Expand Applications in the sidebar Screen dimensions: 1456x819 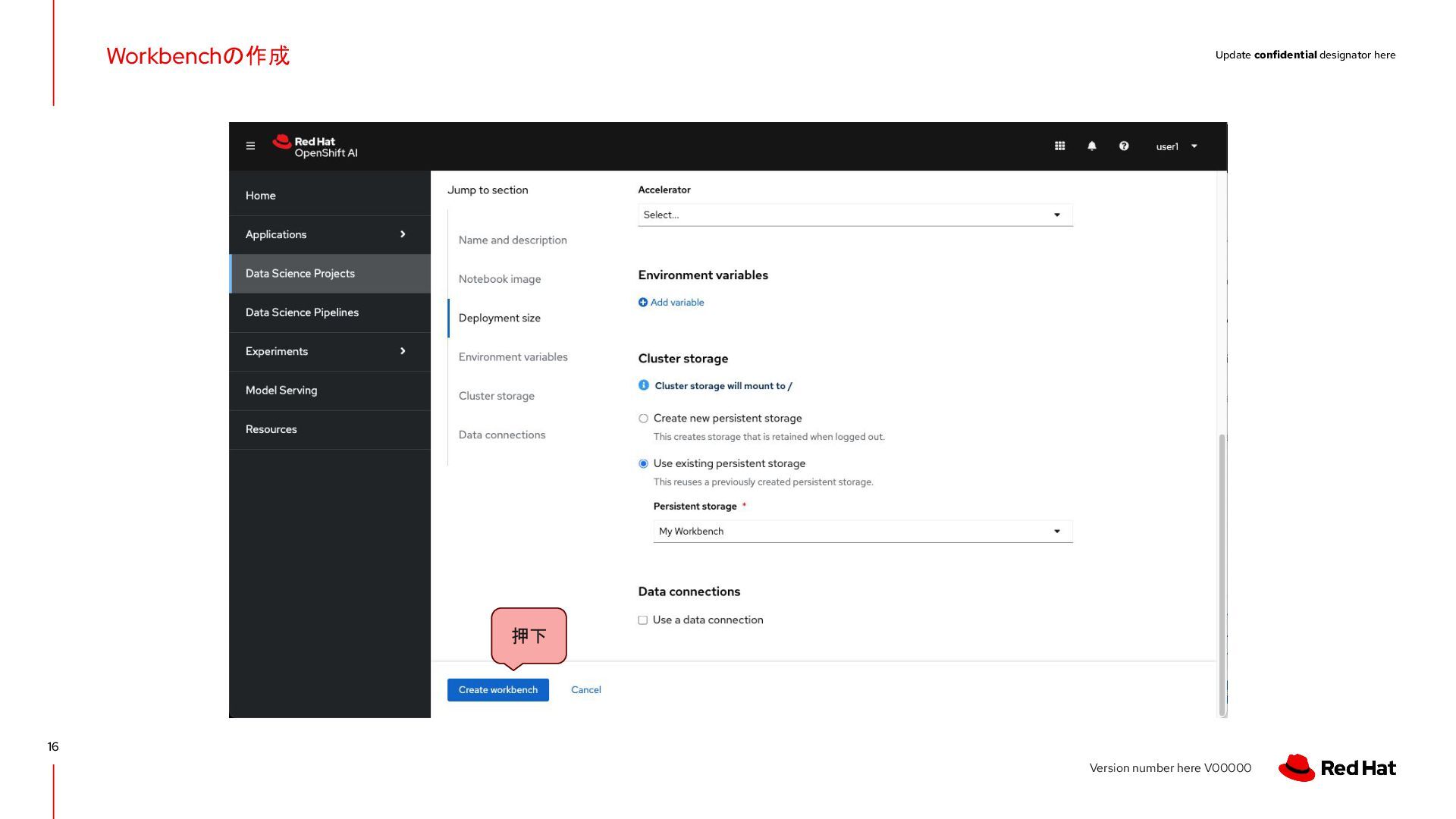point(330,234)
